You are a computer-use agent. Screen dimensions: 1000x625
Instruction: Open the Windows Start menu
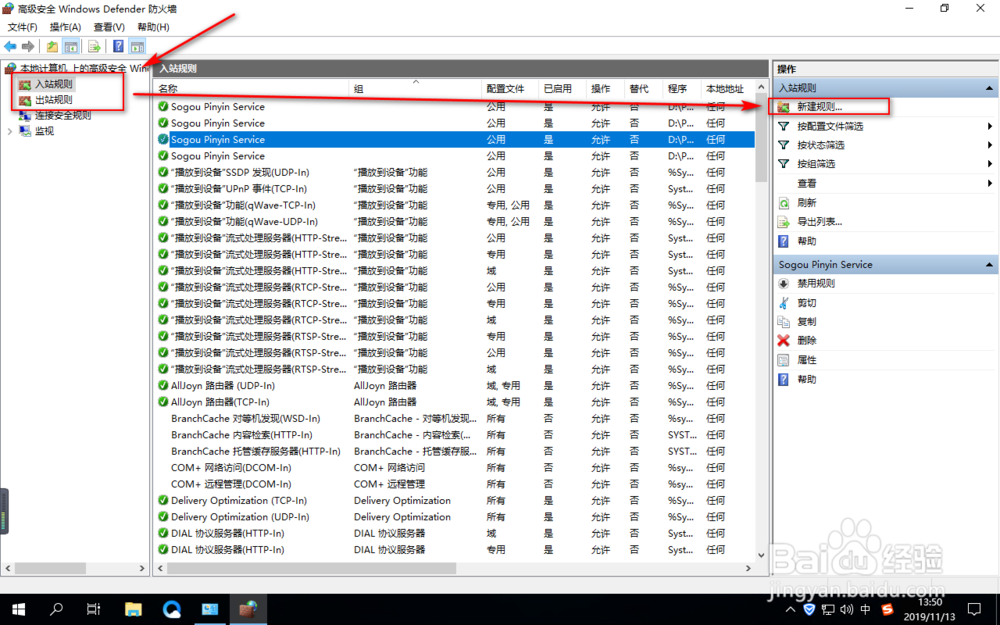click(x=18, y=610)
